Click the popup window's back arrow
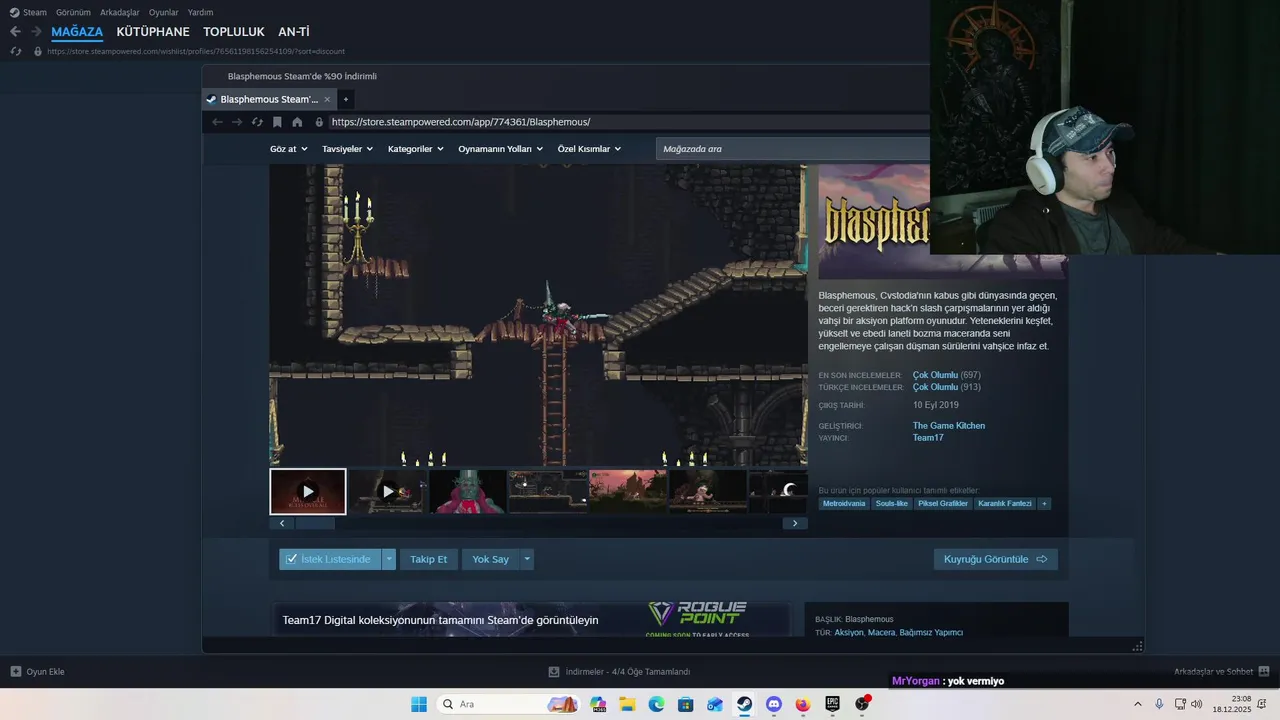This screenshot has width=1280, height=720. point(217,122)
